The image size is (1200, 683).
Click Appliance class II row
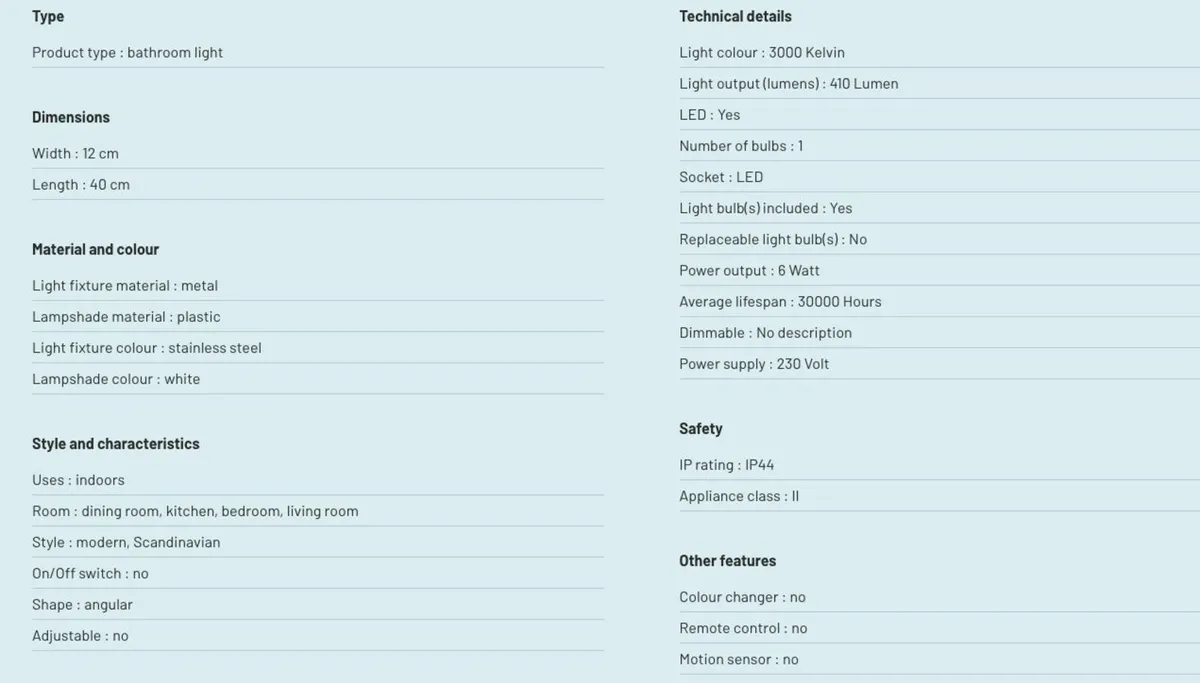(939, 496)
